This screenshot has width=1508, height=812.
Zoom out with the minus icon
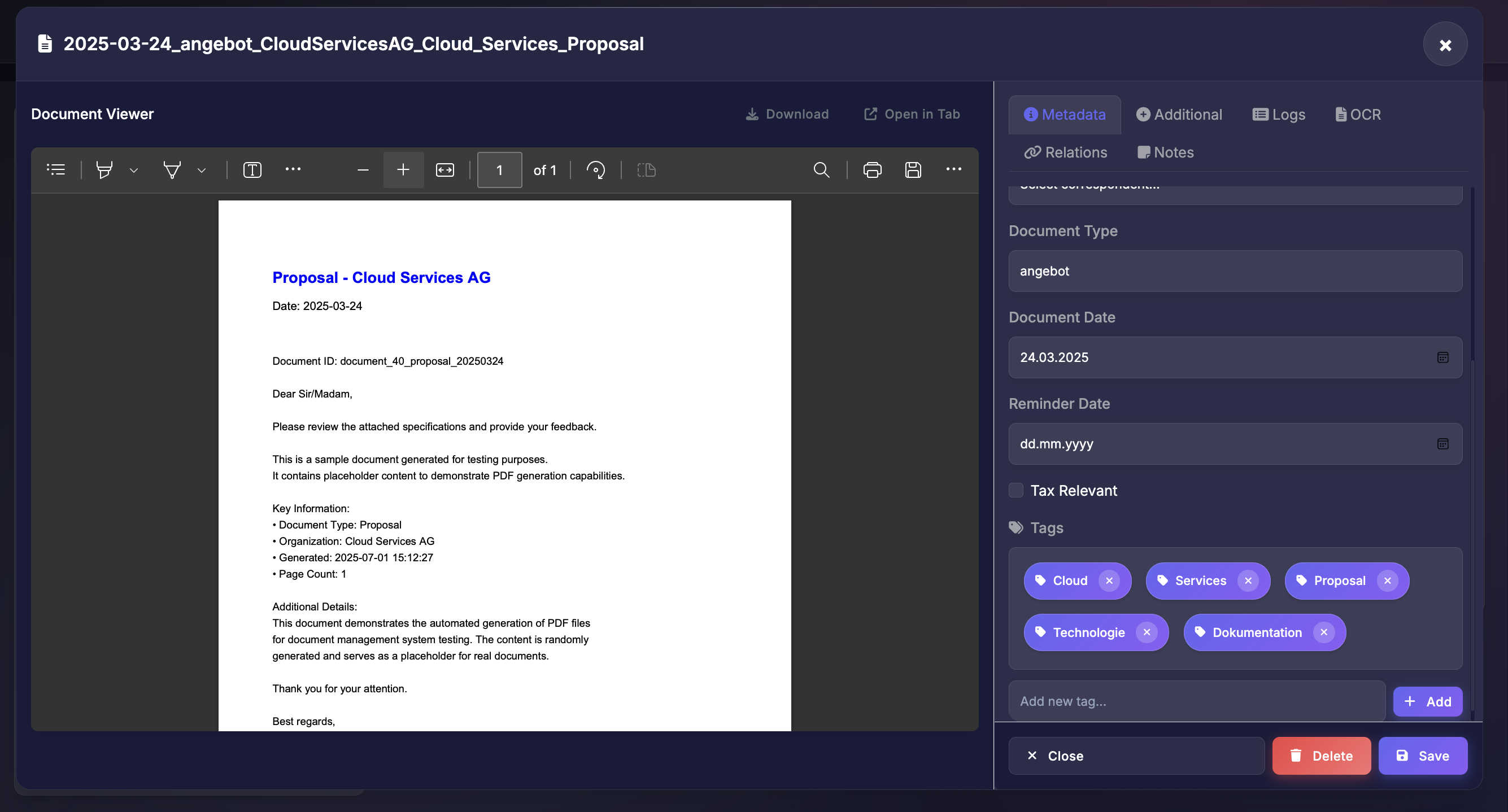click(363, 170)
